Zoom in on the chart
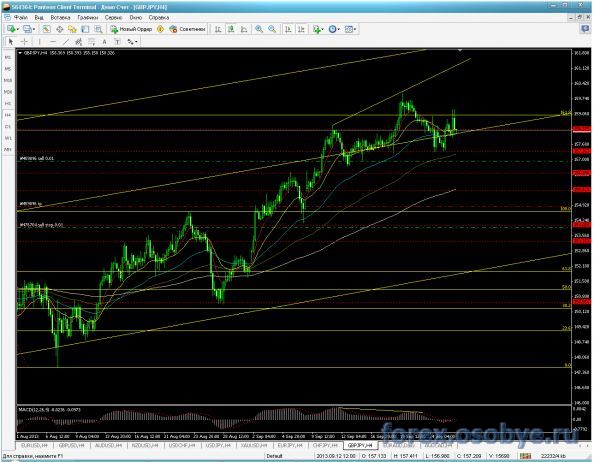Viewport: 594px width, 462px height. 259,29
